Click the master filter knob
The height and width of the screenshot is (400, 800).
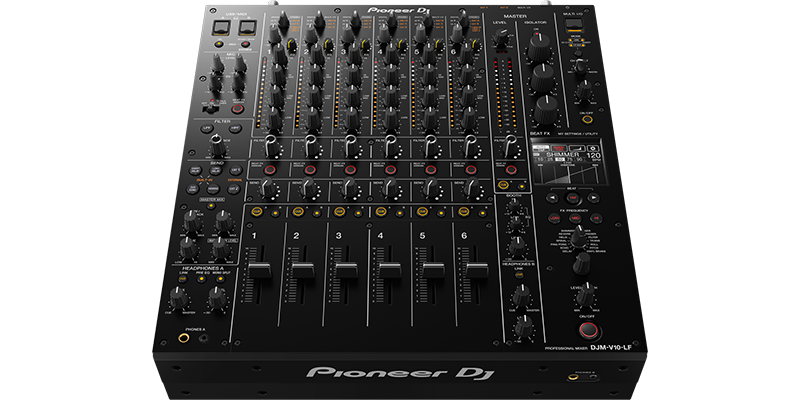509,148
